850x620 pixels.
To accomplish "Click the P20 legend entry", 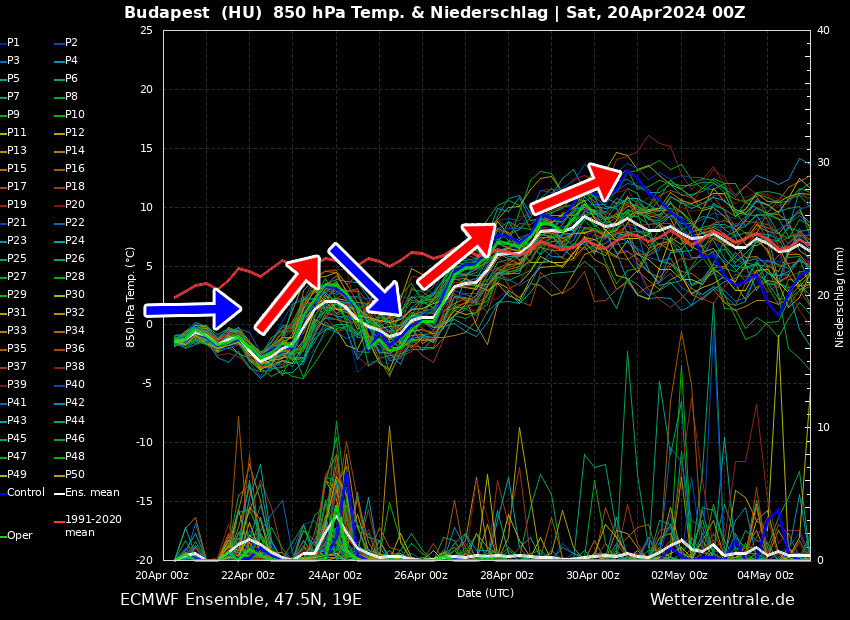I will point(69,204).
